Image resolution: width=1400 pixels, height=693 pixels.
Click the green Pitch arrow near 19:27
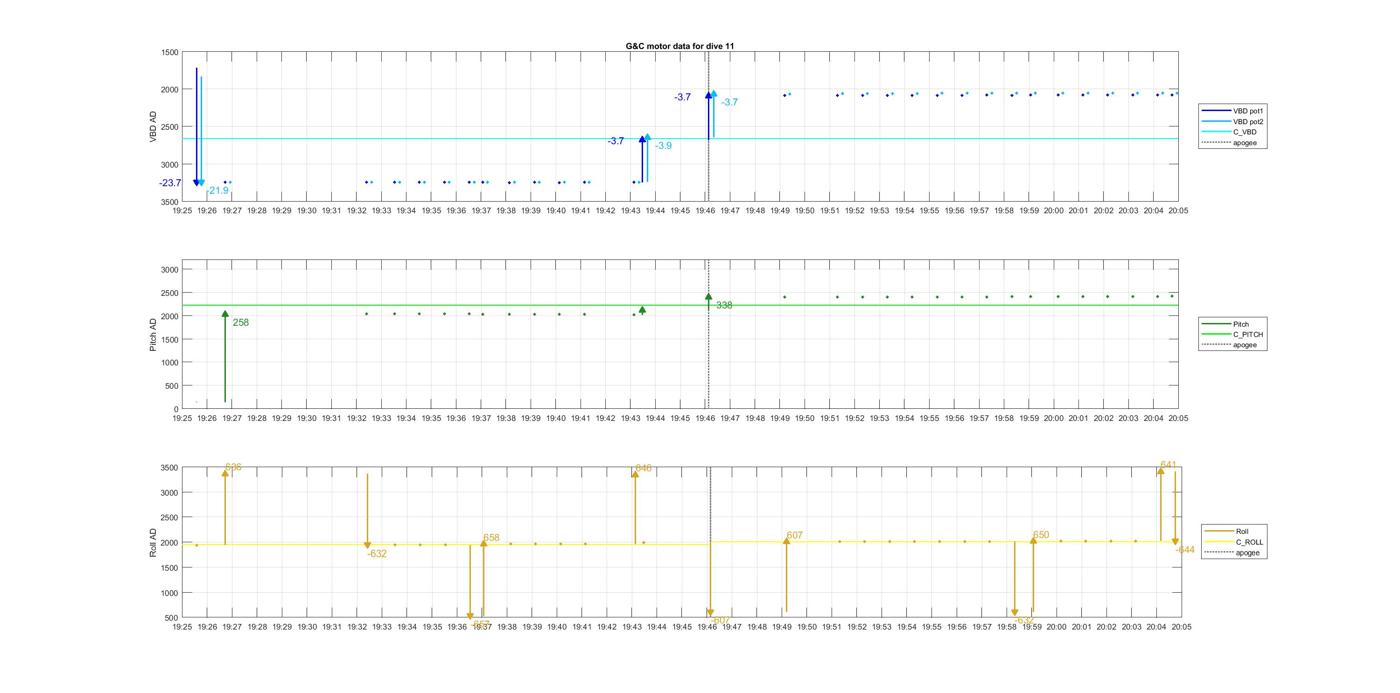pyautogui.click(x=225, y=356)
